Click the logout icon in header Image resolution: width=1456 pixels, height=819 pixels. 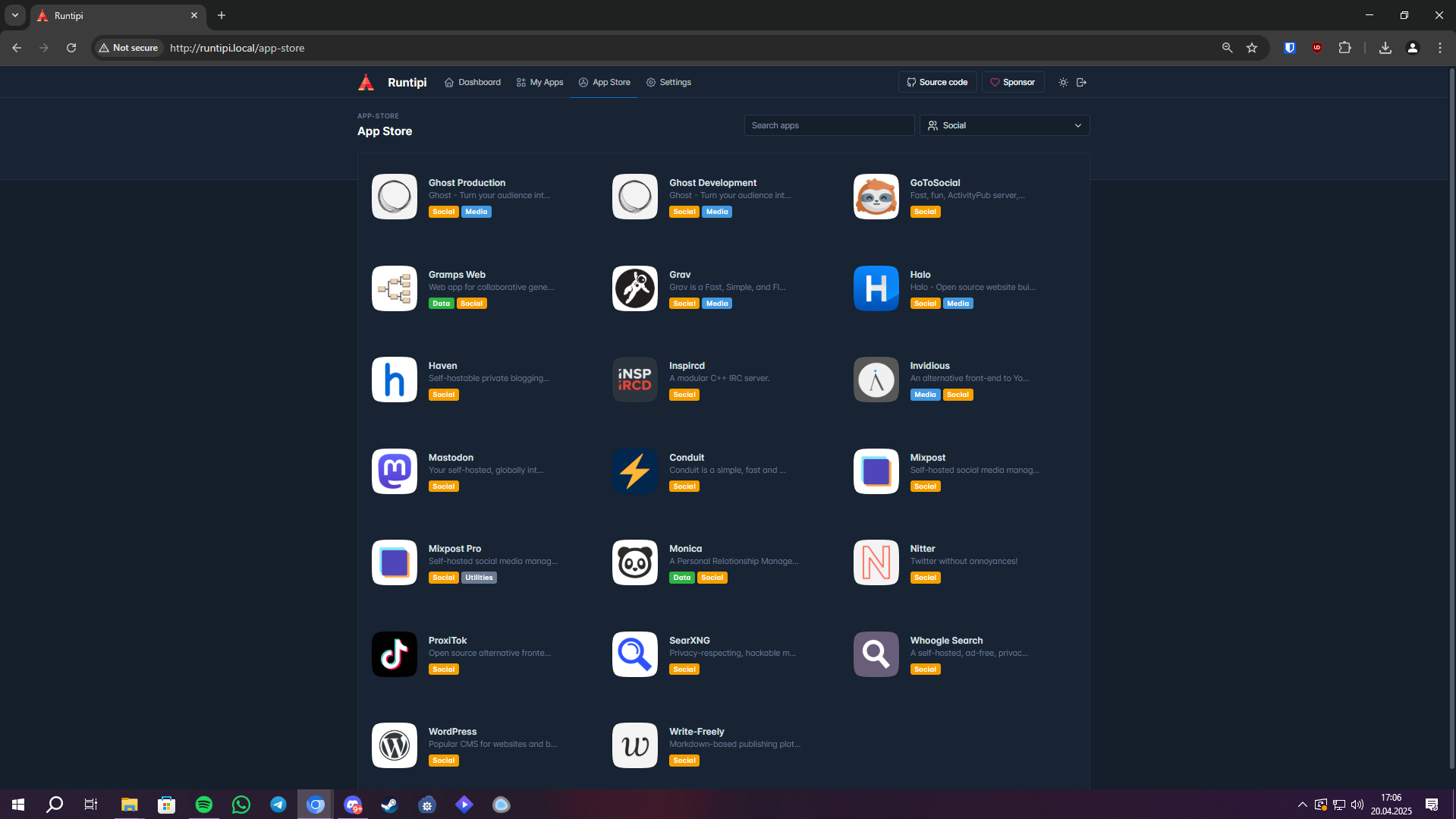tap(1081, 83)
